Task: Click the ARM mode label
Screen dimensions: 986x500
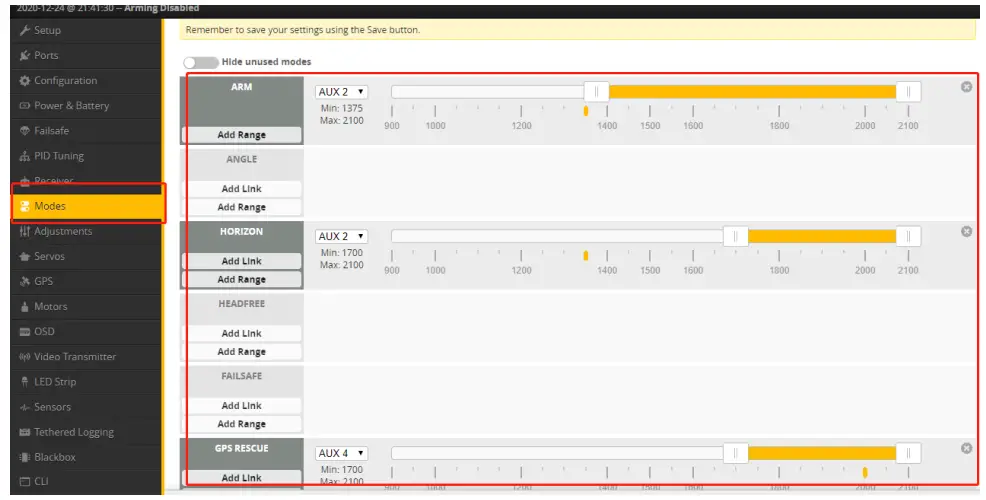Action: [x=241, y=87]
